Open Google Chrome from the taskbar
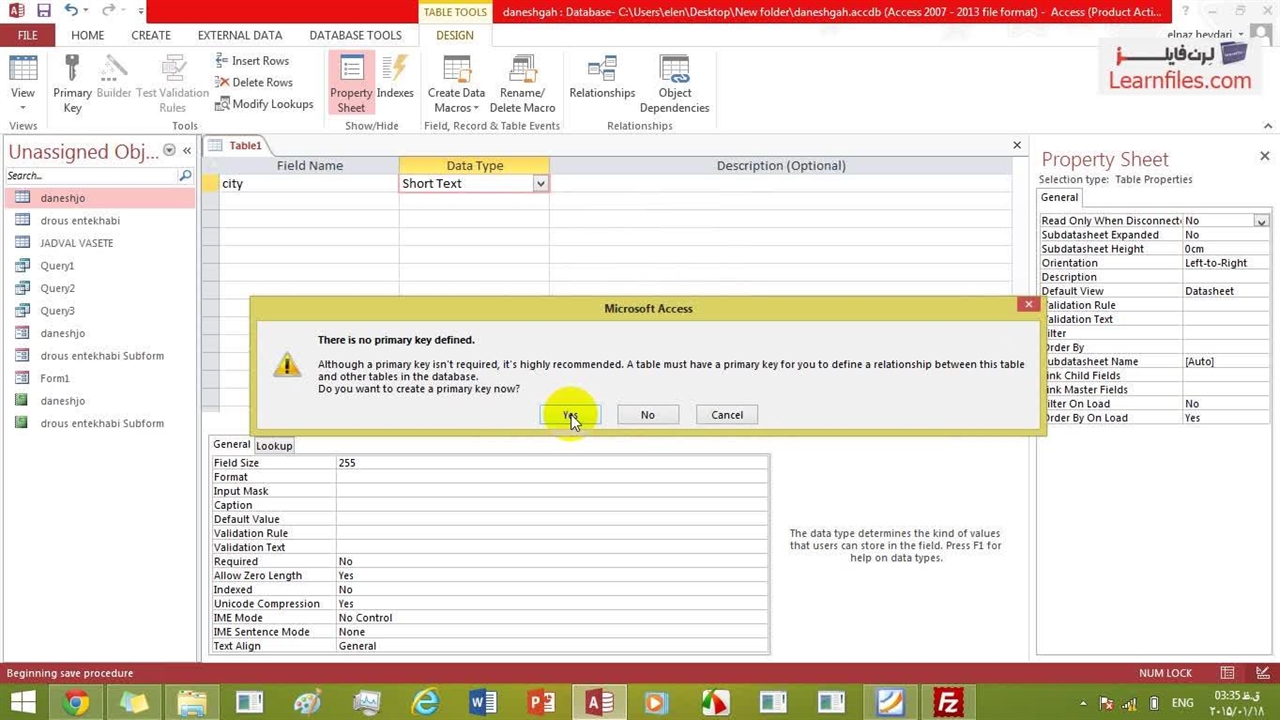1280x720 pixels. tap(76, 703)
